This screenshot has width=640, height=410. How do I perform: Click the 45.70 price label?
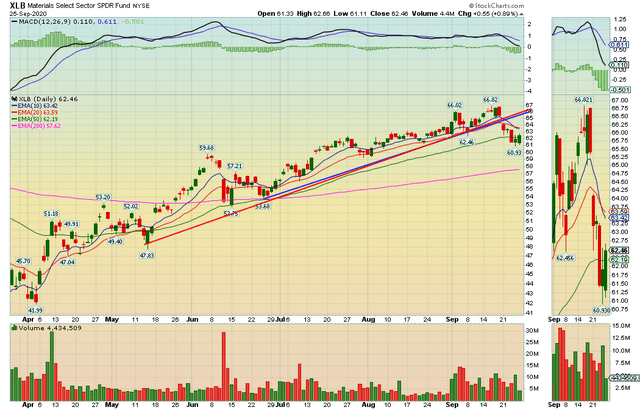[23, 261]
